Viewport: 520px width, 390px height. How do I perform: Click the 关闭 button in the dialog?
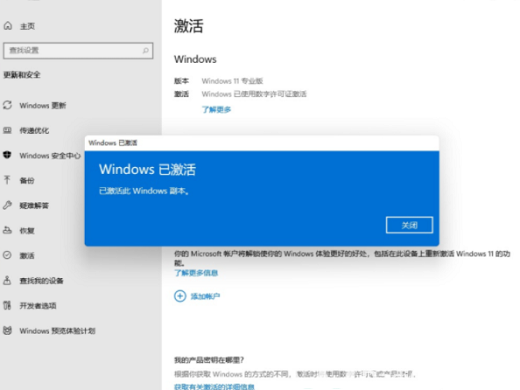point(409,225)
